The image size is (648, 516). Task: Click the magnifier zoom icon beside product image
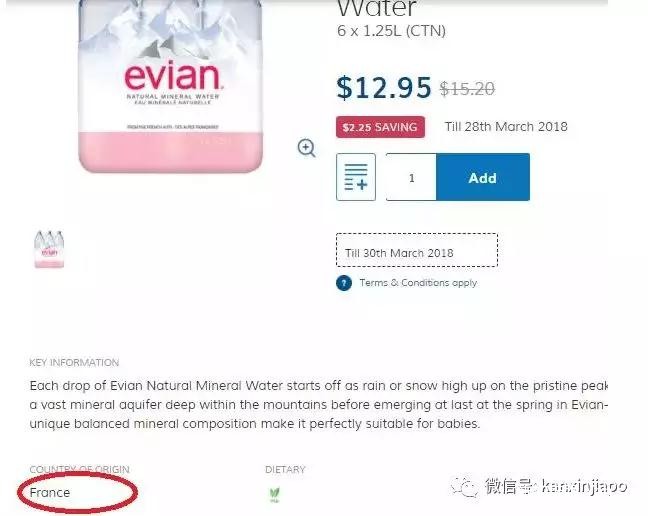point(306,148)
